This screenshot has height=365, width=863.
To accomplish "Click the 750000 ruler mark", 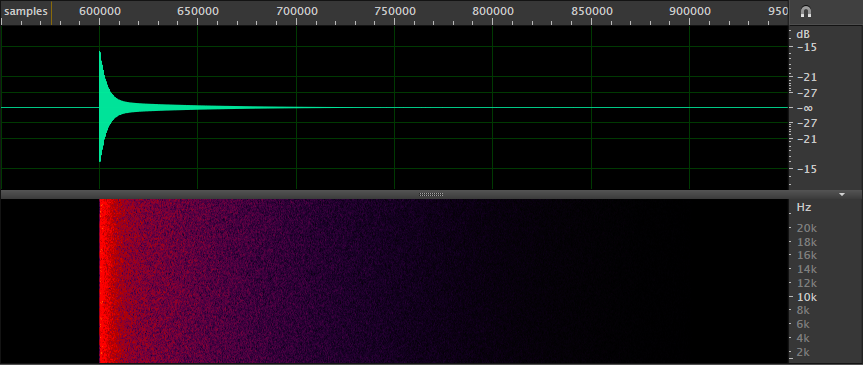I will click(x=394, y=12).
